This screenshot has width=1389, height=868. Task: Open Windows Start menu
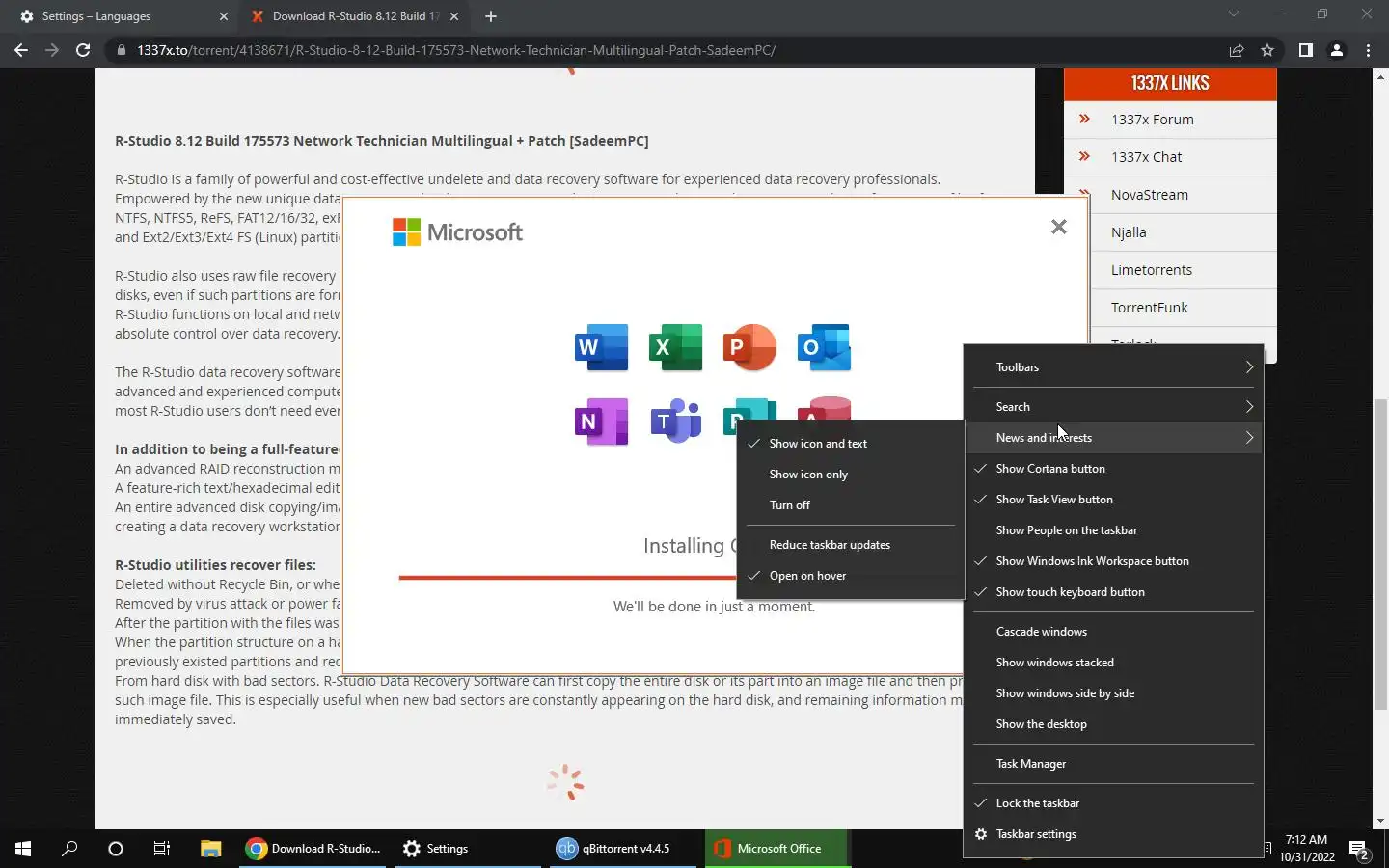coord(23,849)
